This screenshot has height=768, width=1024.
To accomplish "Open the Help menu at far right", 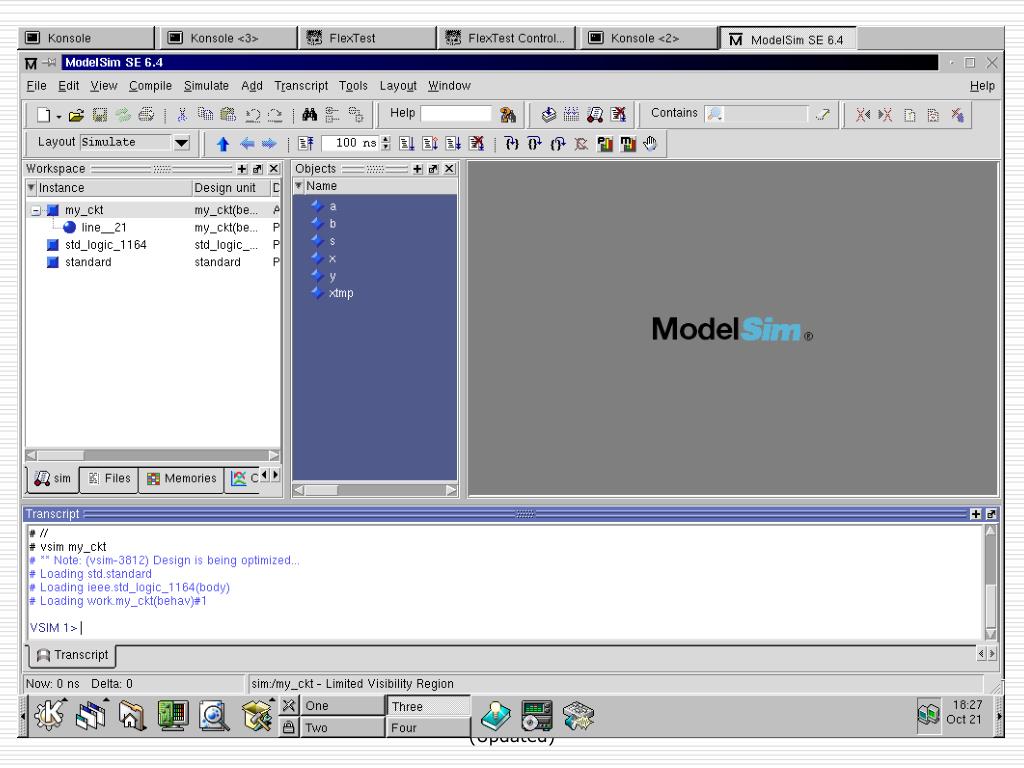I will pos(982,86).
